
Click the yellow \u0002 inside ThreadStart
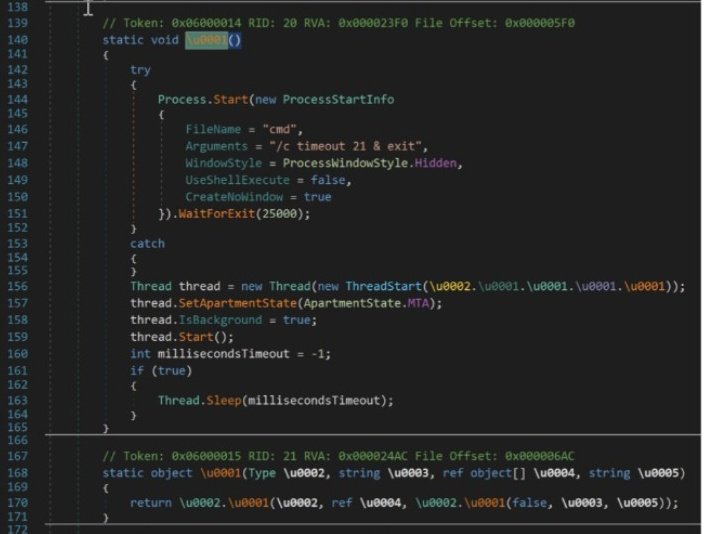click(450, 287)
